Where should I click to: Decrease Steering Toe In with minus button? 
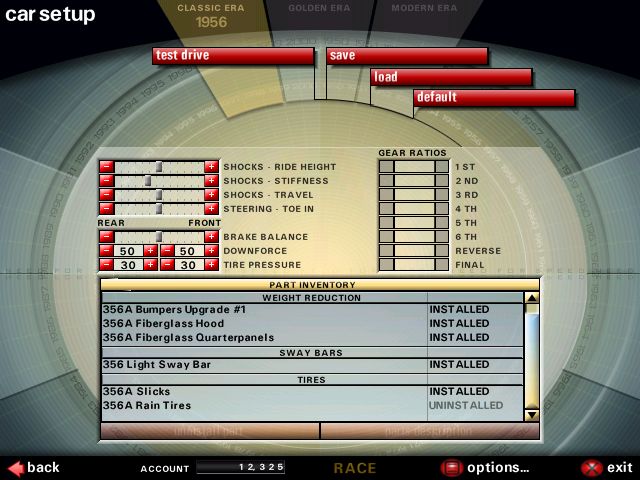click(x=107, y=209)
